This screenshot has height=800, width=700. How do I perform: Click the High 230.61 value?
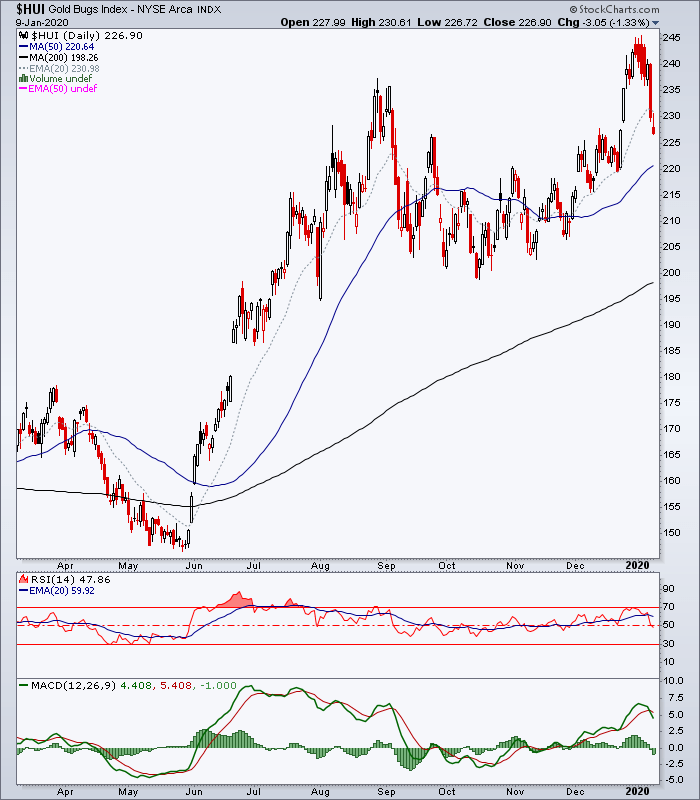(381, 22)
